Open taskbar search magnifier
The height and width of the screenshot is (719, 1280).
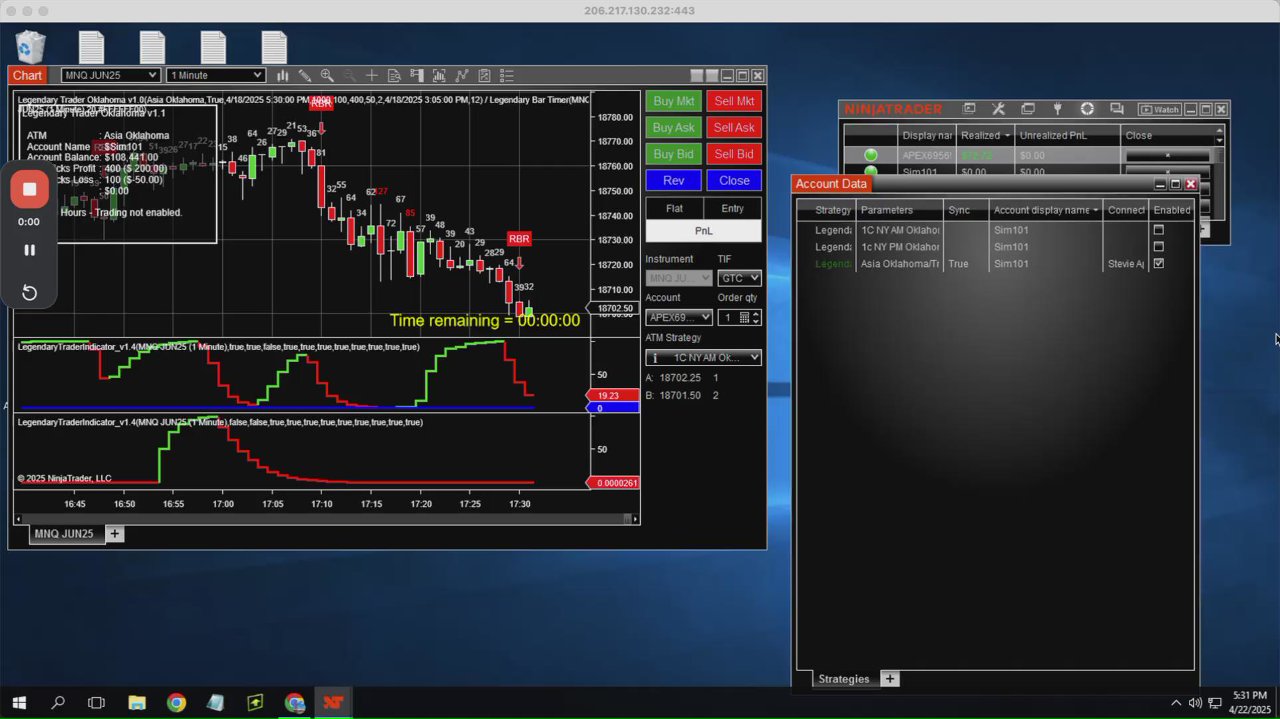click(58, 703)
